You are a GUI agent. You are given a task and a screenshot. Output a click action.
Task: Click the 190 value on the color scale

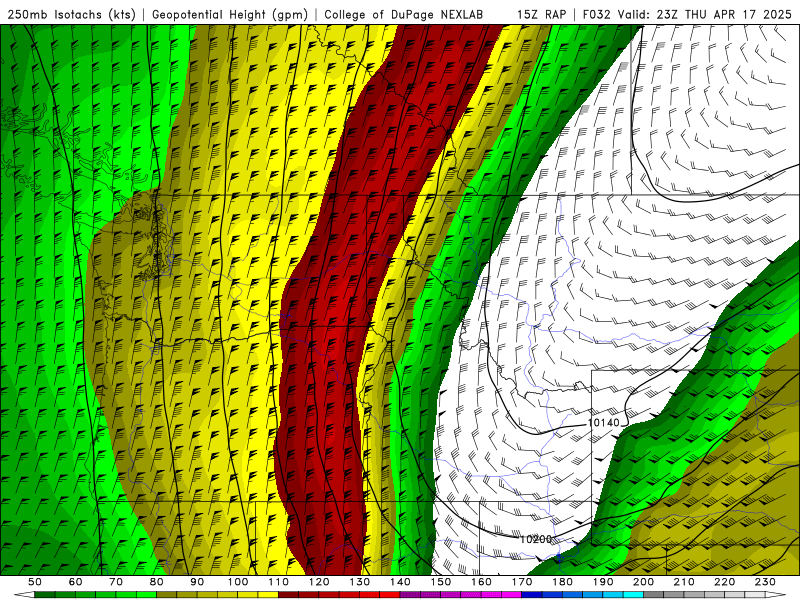point(603,582)
